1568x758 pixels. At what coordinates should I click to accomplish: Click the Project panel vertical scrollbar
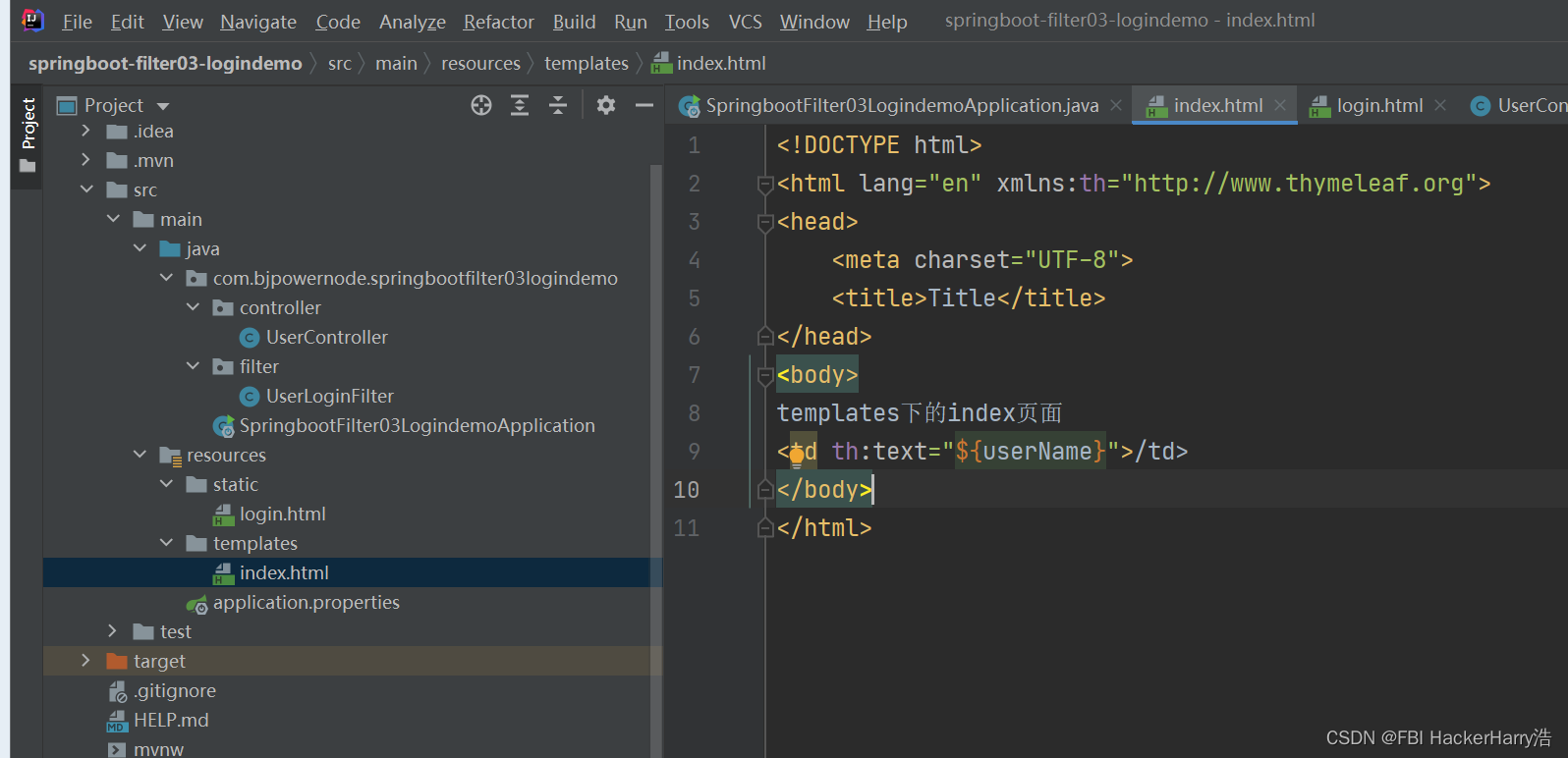(656, 461)
